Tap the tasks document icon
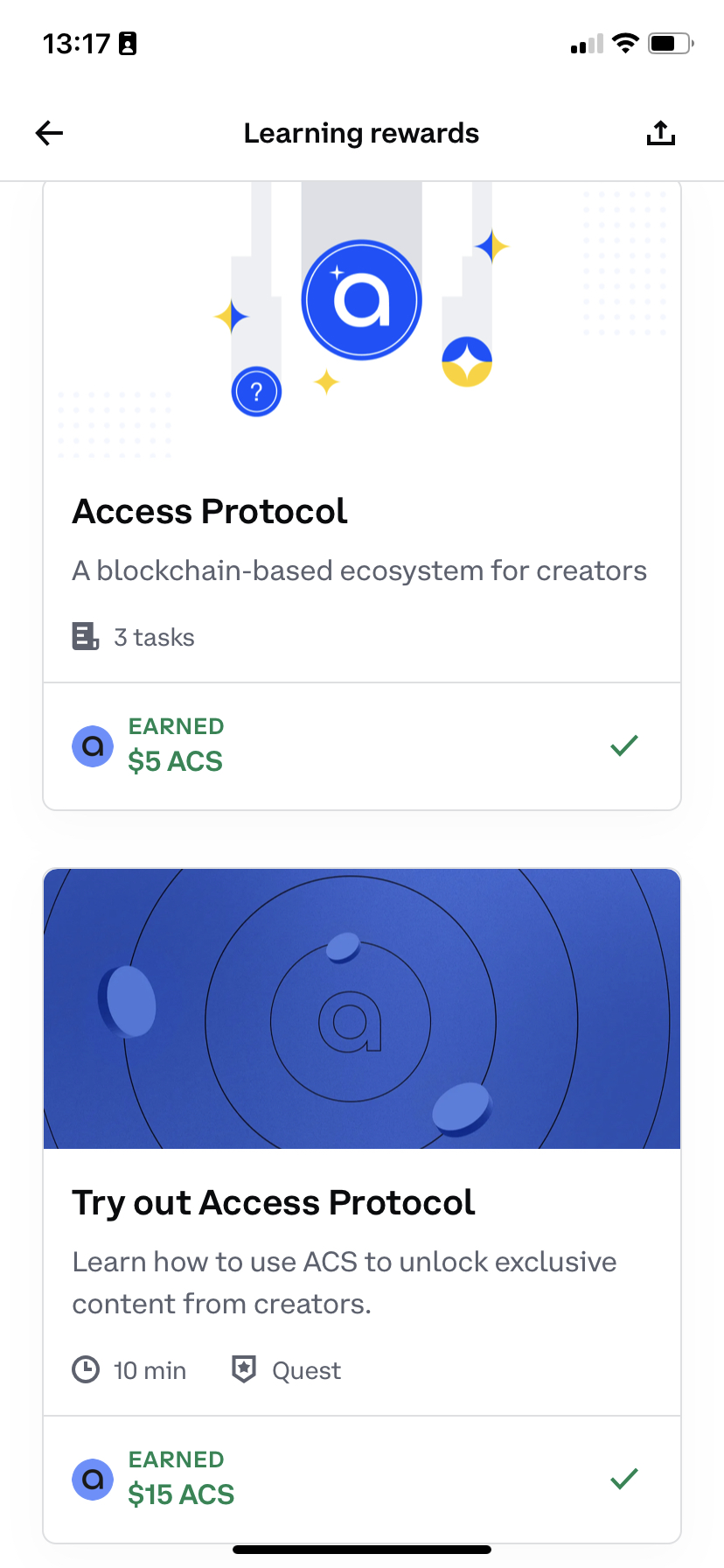The height and width of the screenshot is (1568, 724). point(85,636)
